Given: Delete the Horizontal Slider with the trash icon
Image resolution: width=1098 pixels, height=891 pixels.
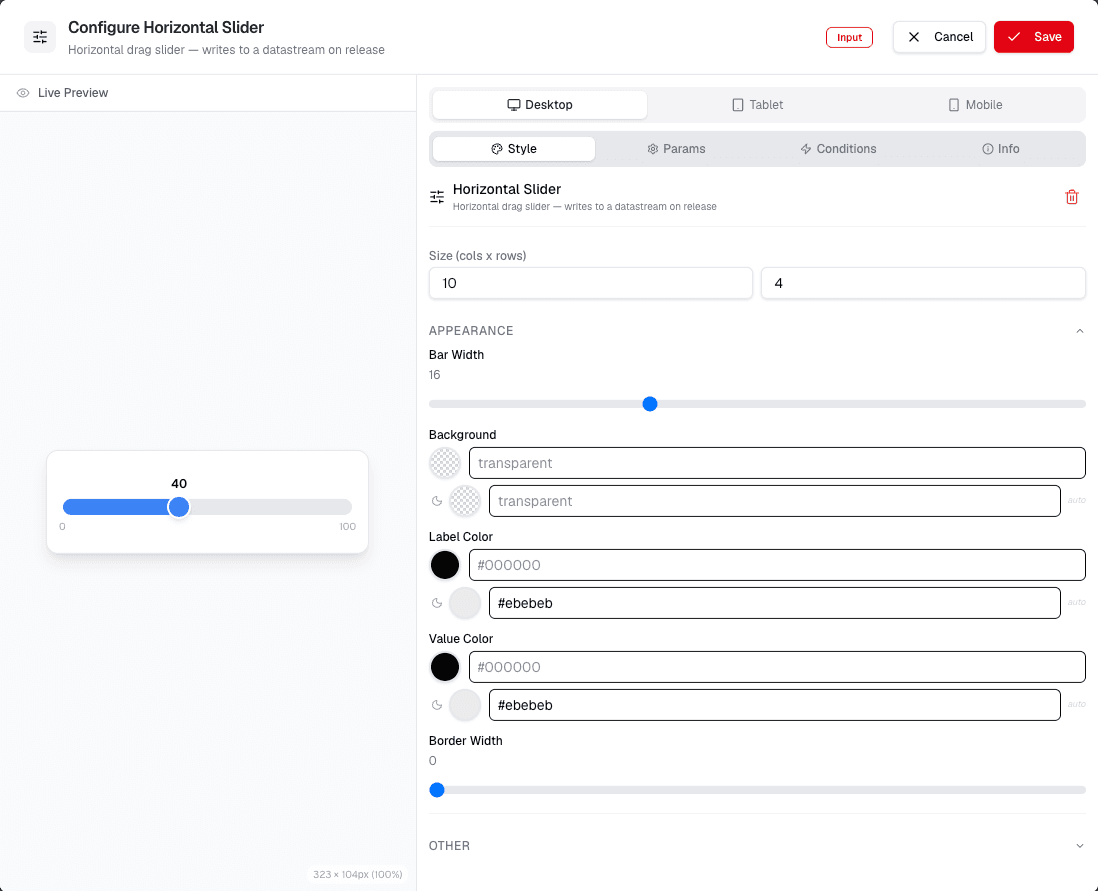Looking at the screenshot, I should pyautogui.click(x=1071, y=197).
